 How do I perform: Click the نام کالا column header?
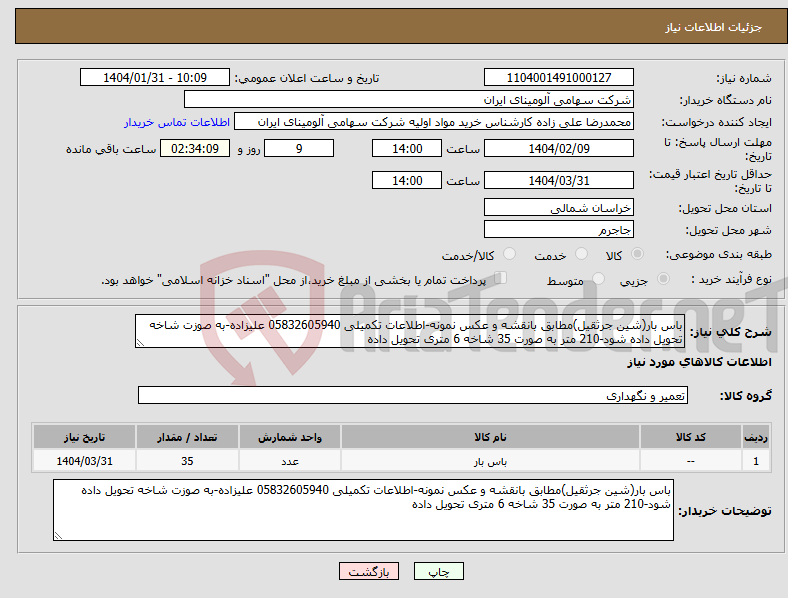pos(490,437)
